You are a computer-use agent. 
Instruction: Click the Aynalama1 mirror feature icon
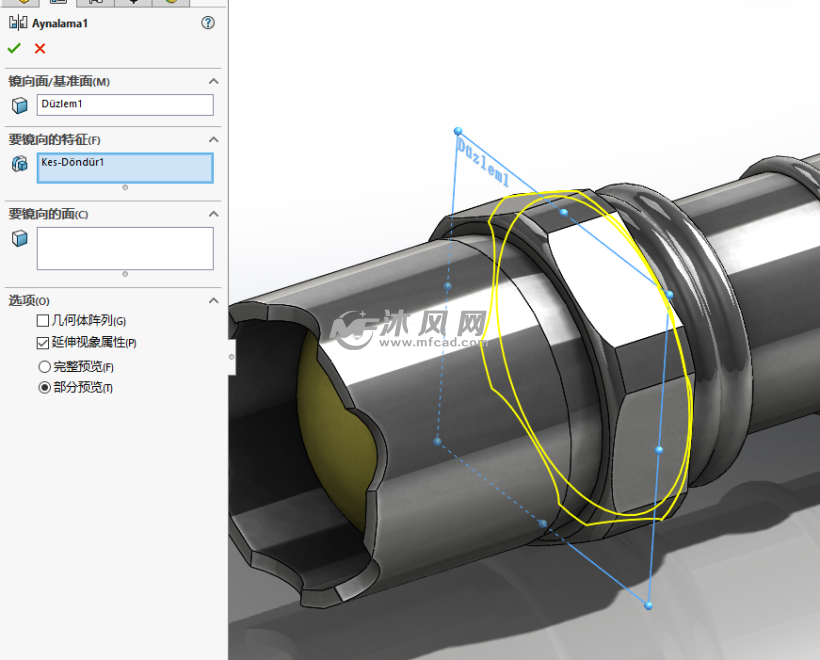18,22
